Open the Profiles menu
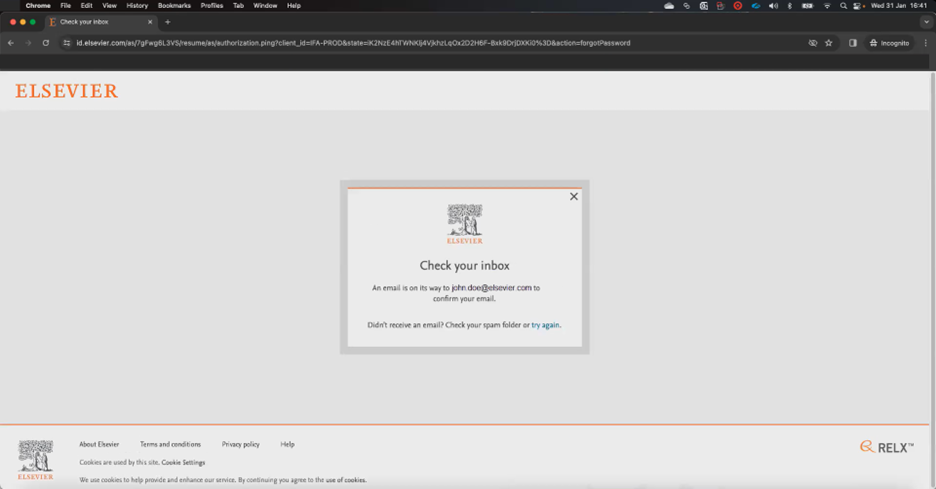The height and width of the screenshot is (489, 936). click(x=211, y=5)
